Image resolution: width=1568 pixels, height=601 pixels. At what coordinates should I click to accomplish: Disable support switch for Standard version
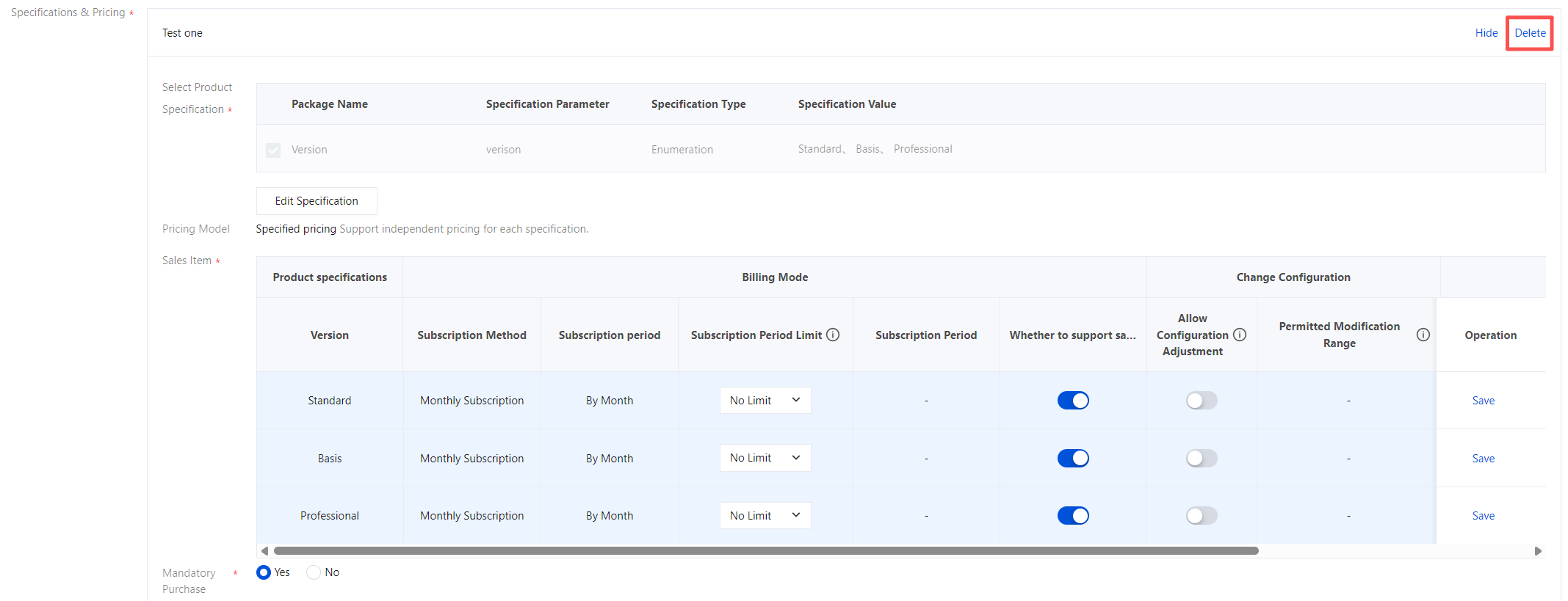point(1073,401)
